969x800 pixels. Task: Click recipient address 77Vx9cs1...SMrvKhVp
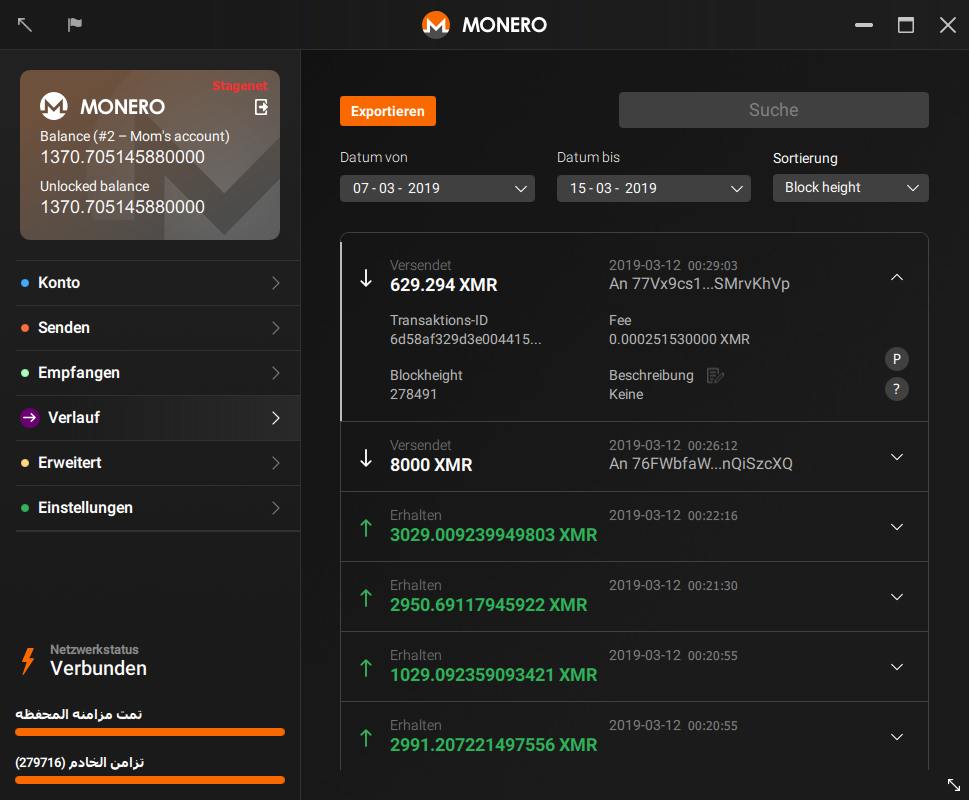(x=711, y=284)
